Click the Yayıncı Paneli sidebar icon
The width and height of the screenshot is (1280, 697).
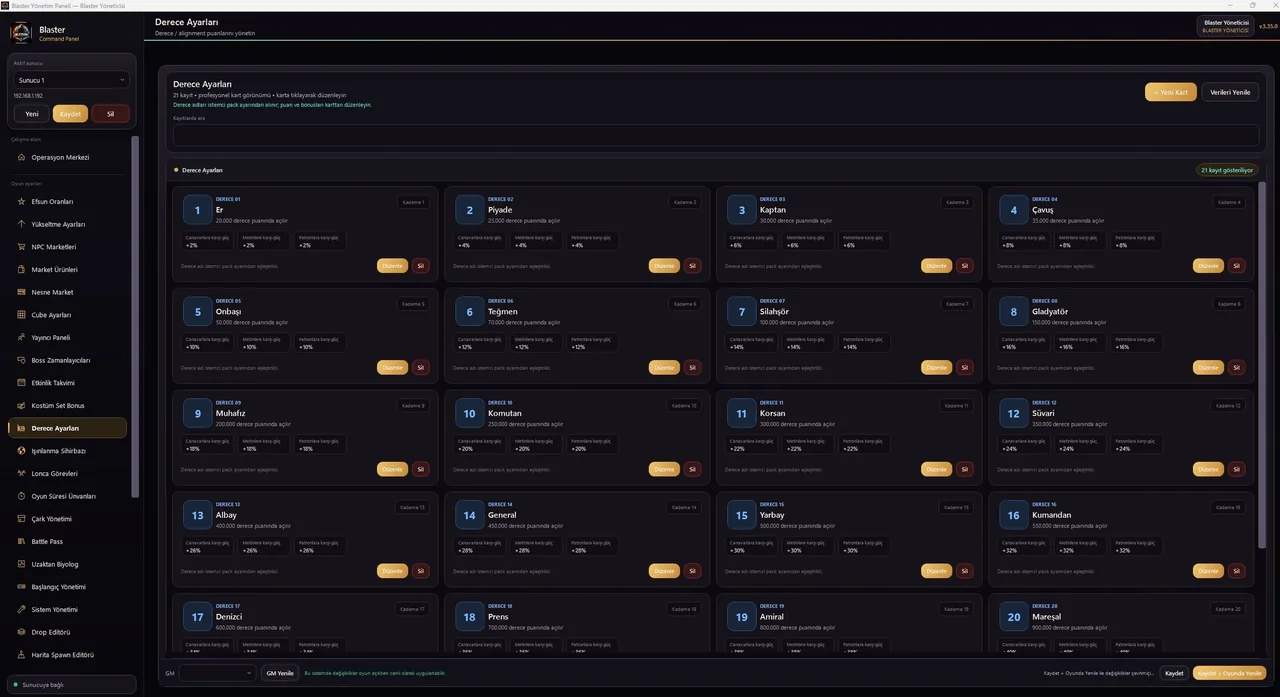tap(21, 337)
